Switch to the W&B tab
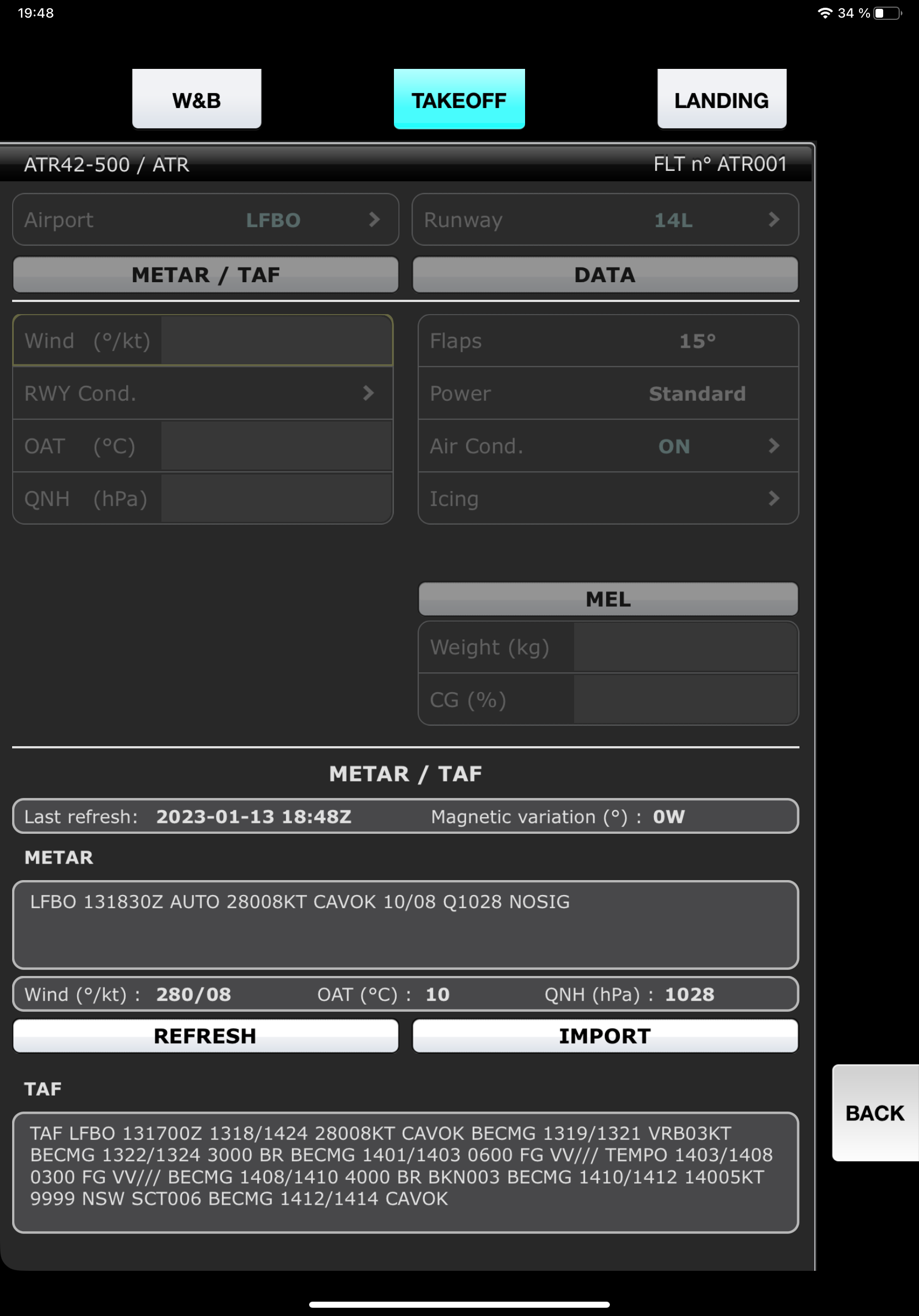The height and width of the screenshot is (1316, 919). [x=197, y=99]
